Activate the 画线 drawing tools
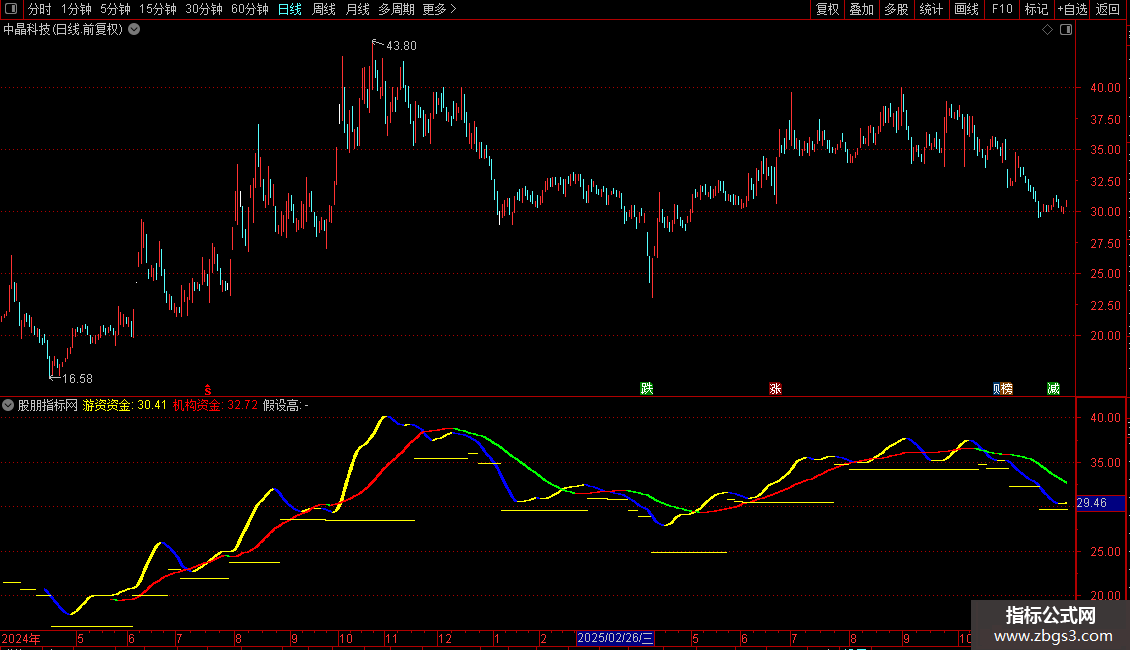The image size is (1130, 650). pyautogui.click(x=966, y=9)
